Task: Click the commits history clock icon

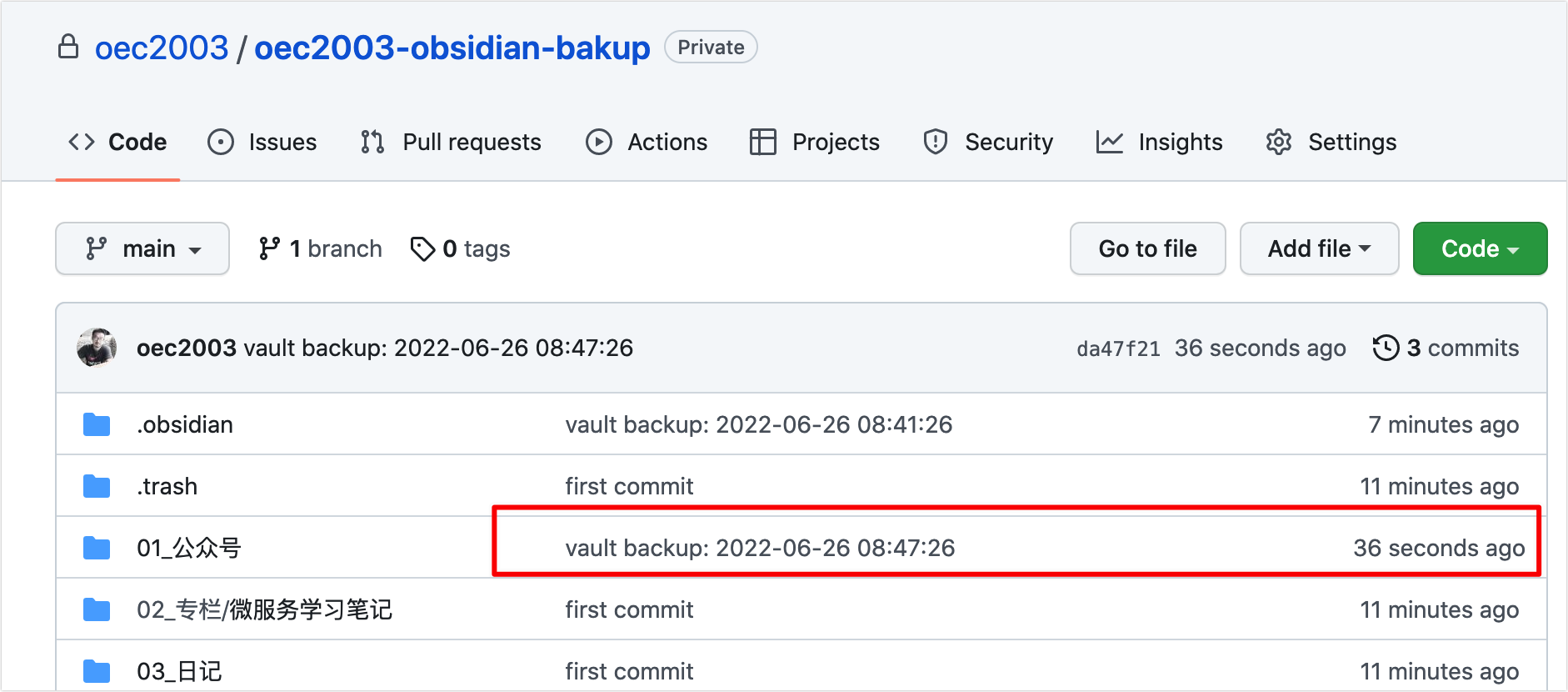Action: point(1386,348)
